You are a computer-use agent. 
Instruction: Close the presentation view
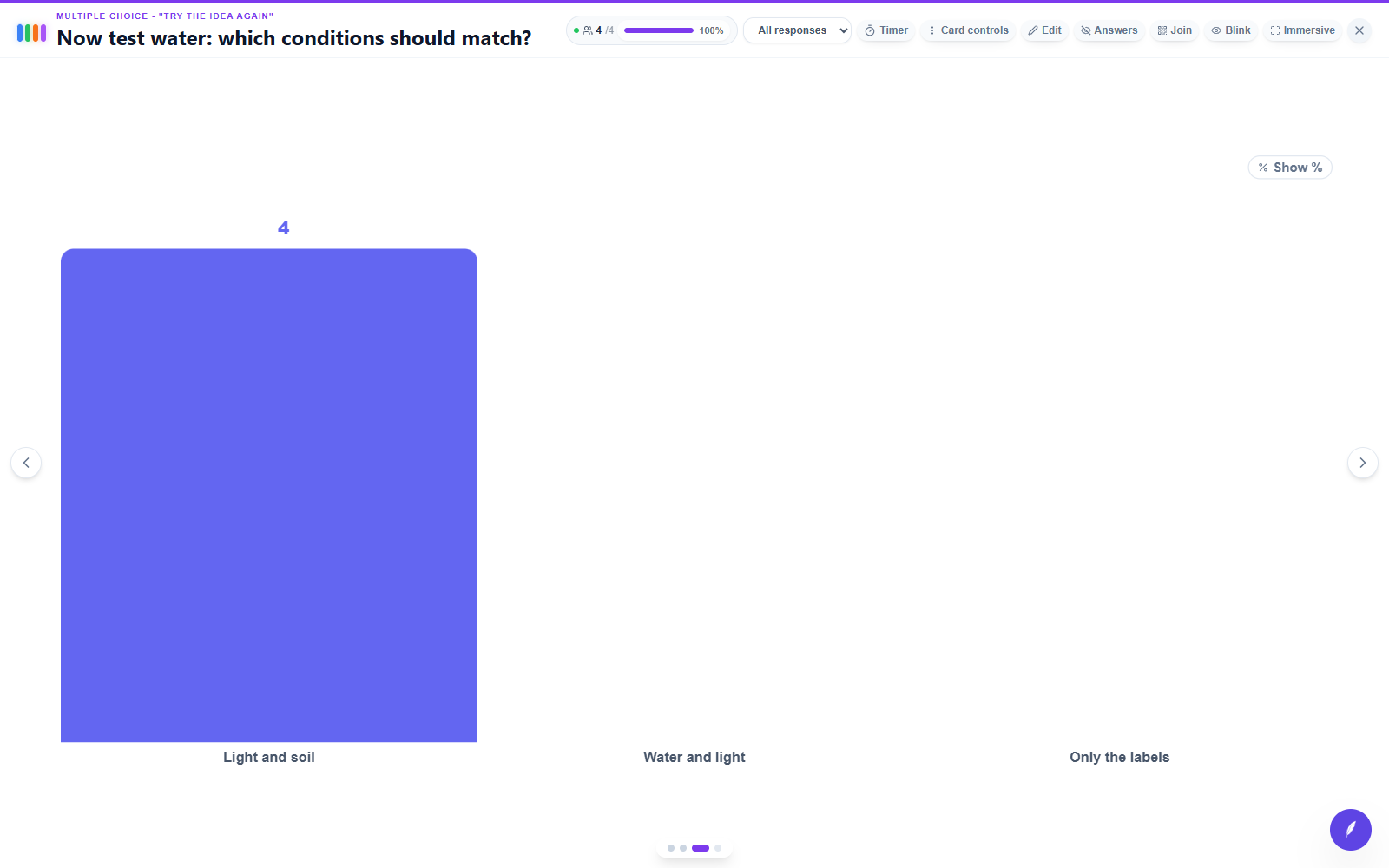[x=1359, y=30]
